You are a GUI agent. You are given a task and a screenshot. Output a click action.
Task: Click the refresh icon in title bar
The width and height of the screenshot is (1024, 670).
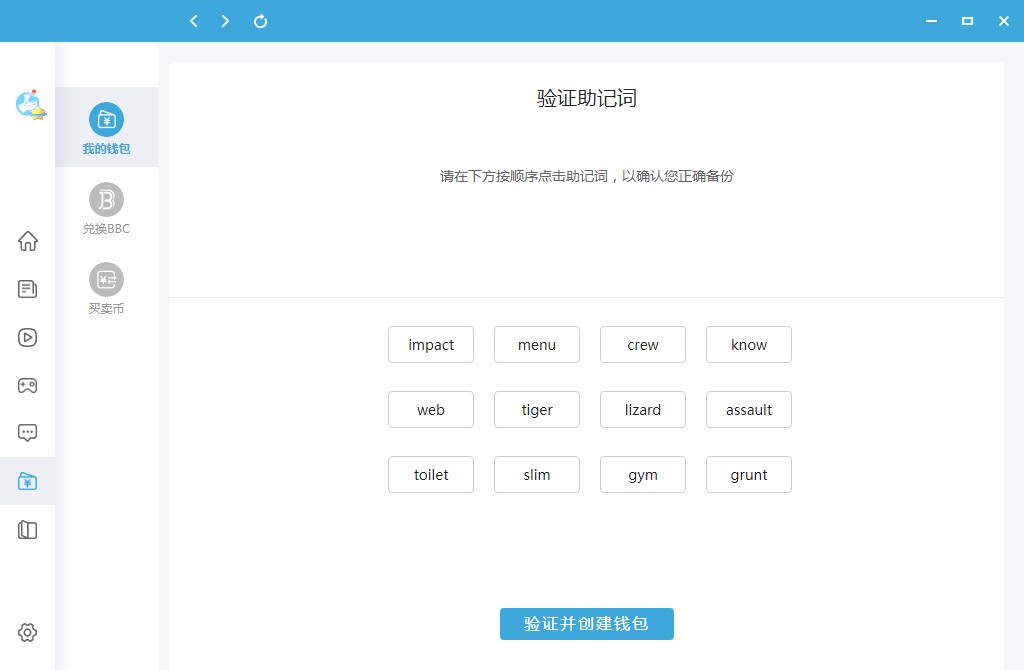tap(260, 21)
